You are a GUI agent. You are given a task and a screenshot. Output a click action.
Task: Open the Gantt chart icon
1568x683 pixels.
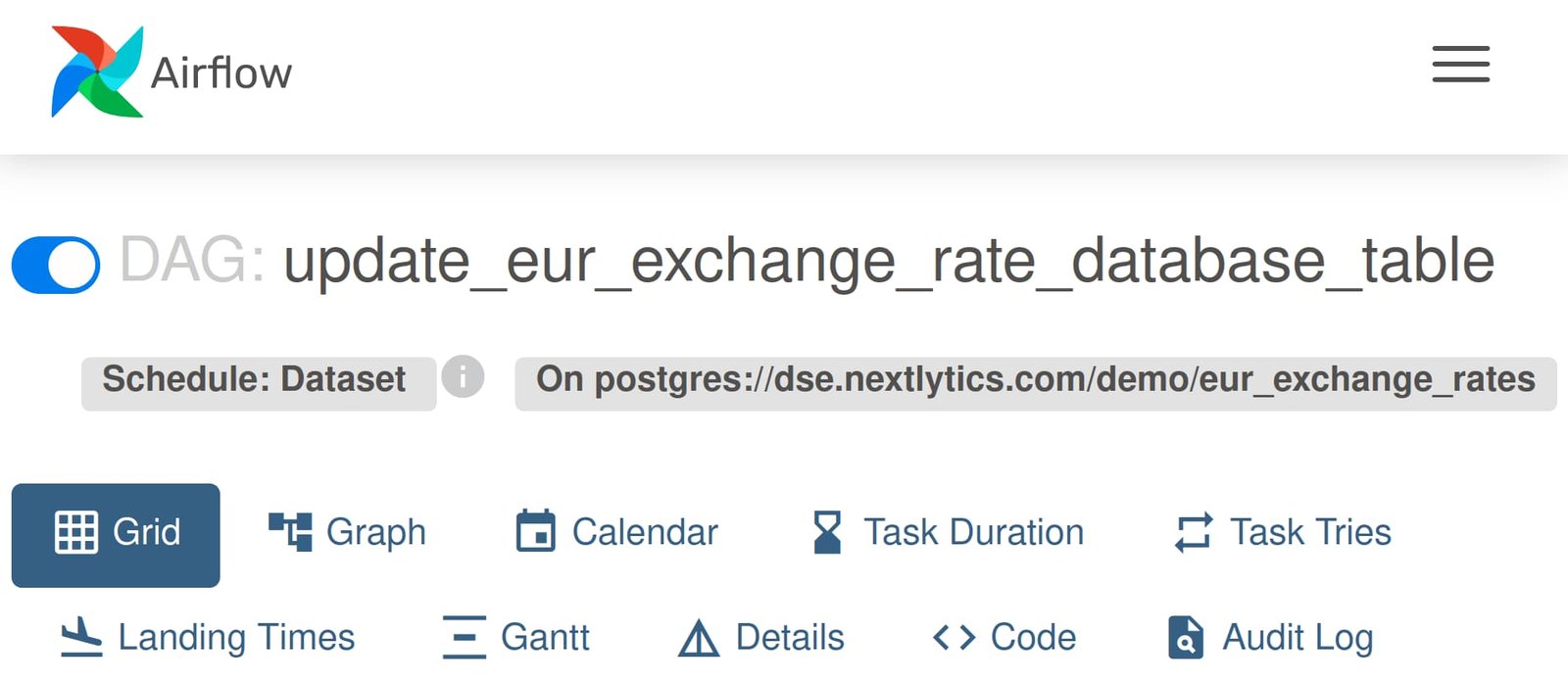point(464,635)
